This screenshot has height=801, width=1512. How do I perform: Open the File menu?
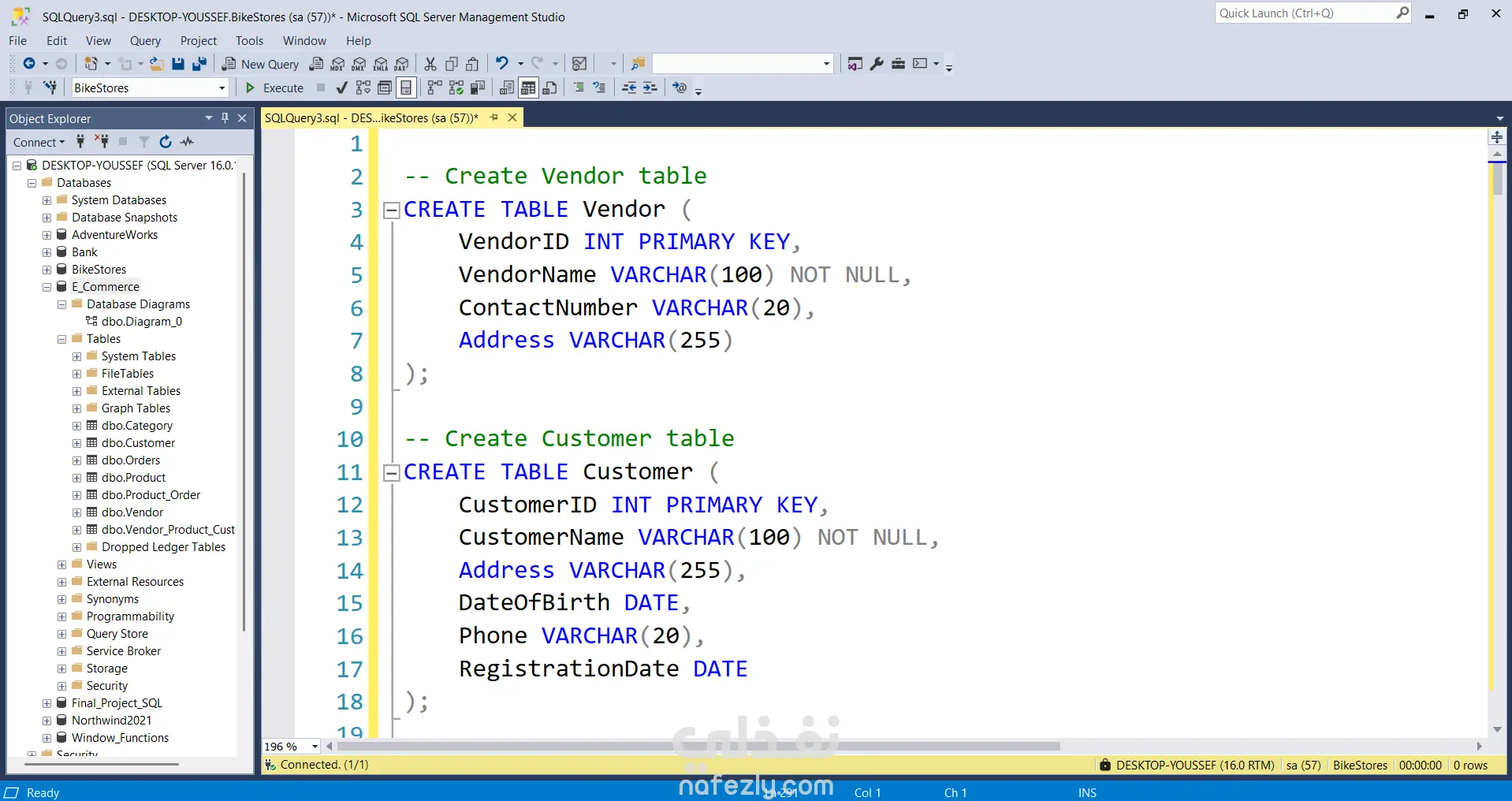[17, 40]
